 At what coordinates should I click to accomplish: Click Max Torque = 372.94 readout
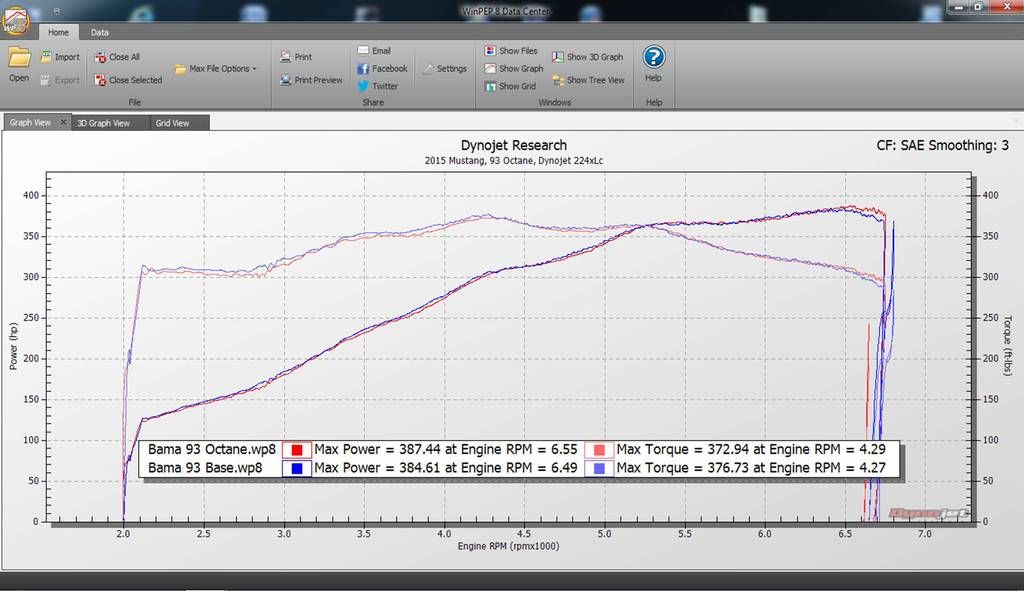751,449
